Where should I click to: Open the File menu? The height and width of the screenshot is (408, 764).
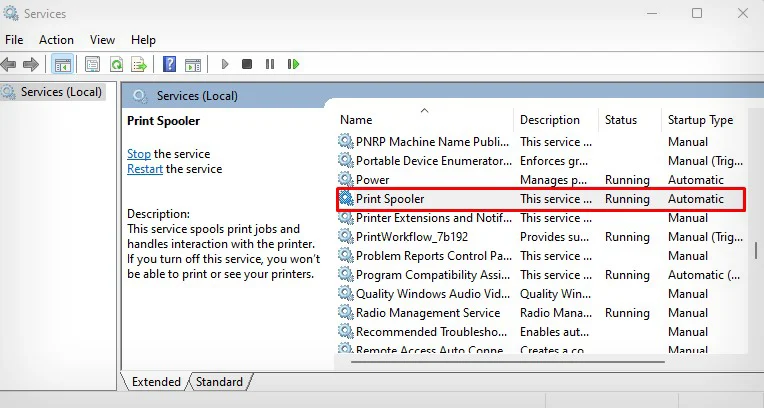pos(14,40)
